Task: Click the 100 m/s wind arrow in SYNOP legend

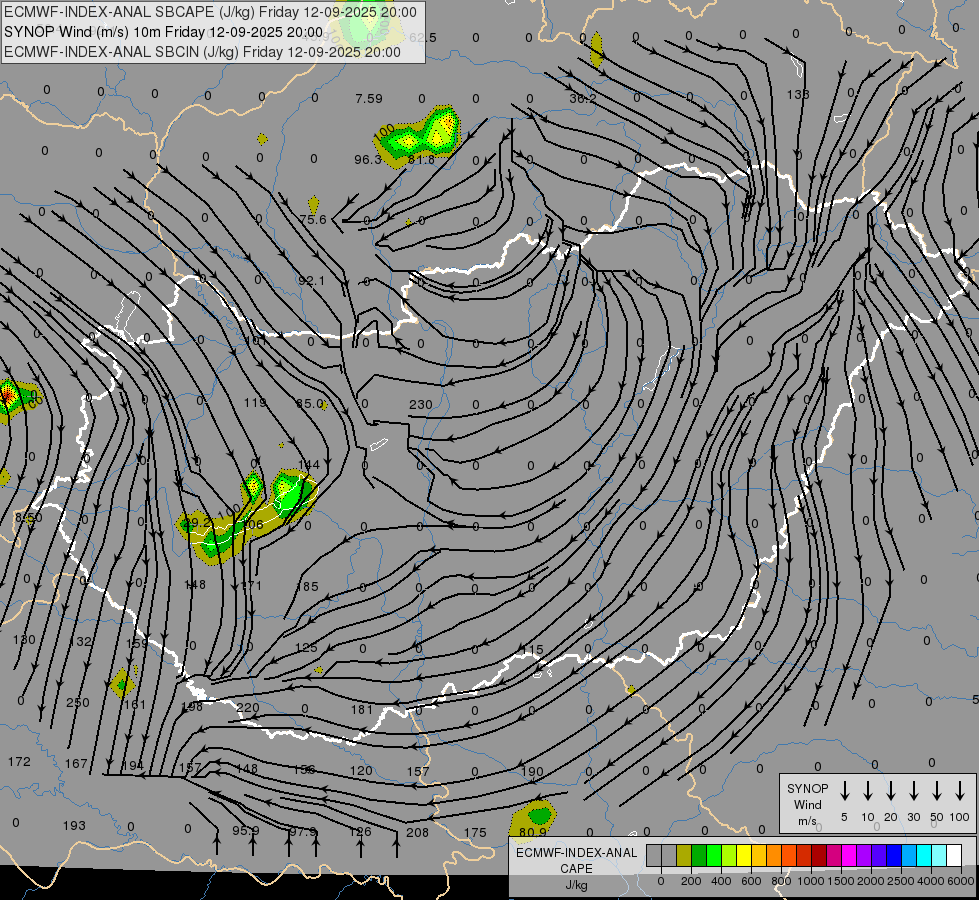Action: tap(960, 791)
